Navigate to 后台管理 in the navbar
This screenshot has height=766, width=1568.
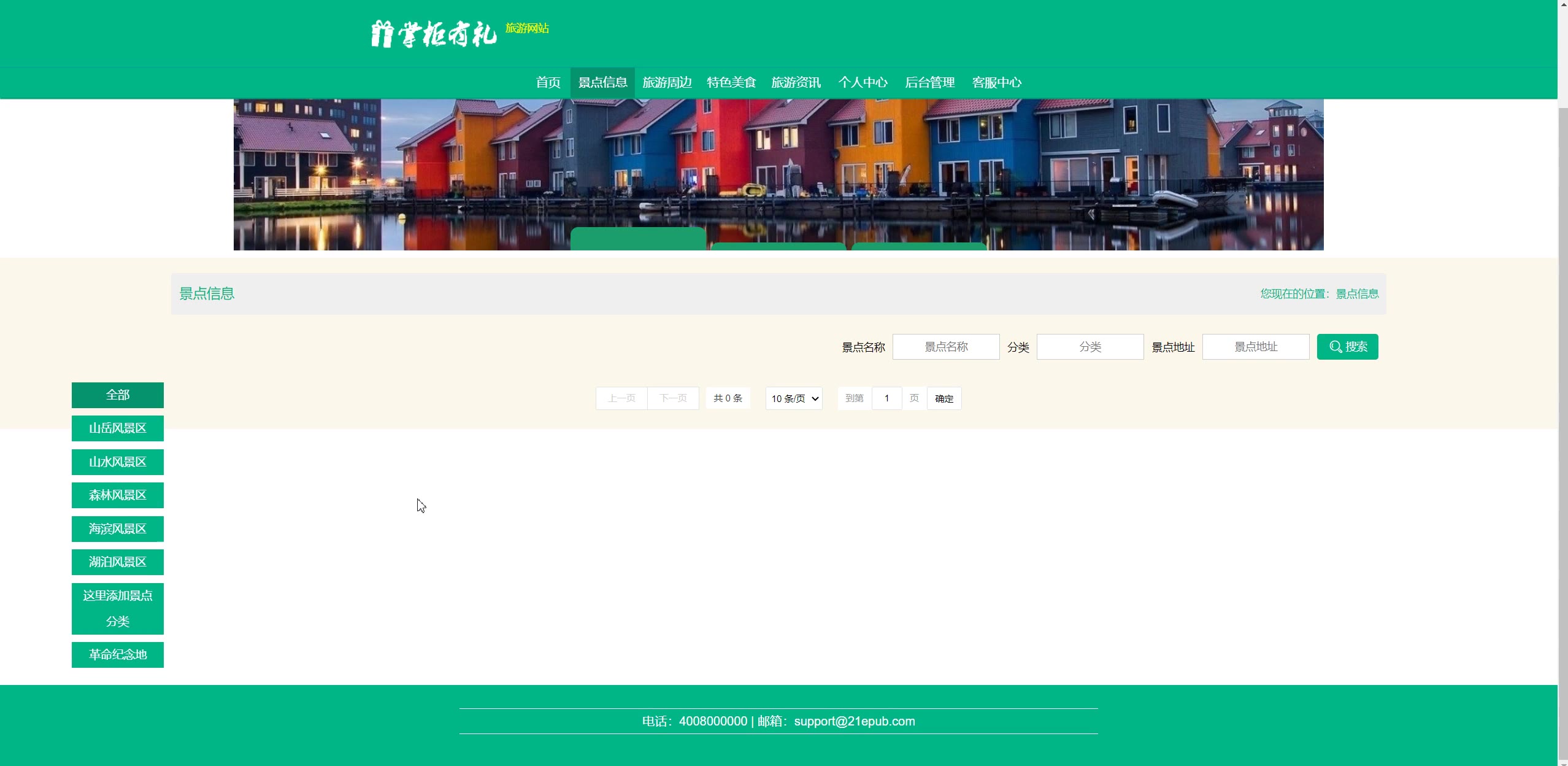click(929, 82)
